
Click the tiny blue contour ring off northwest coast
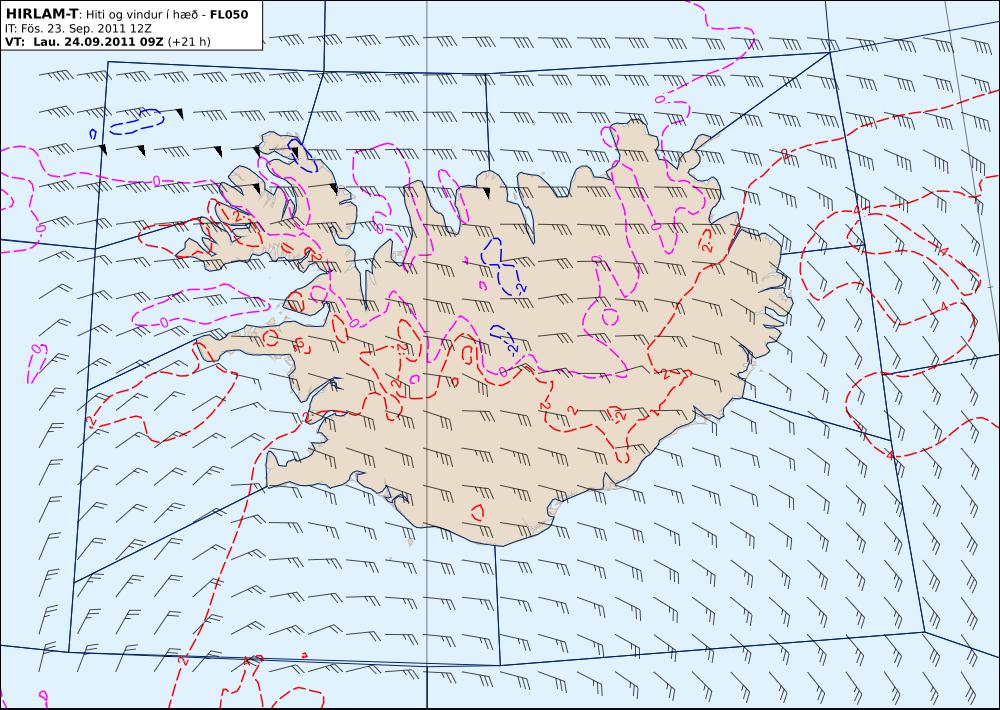93,134
